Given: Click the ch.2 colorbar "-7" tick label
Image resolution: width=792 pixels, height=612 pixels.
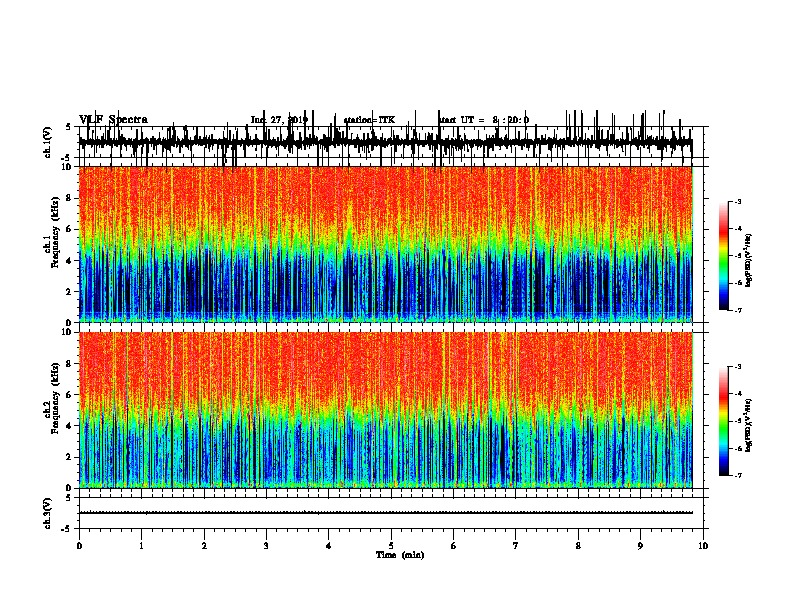Looking at the screenshot, I should coord(737,475).
